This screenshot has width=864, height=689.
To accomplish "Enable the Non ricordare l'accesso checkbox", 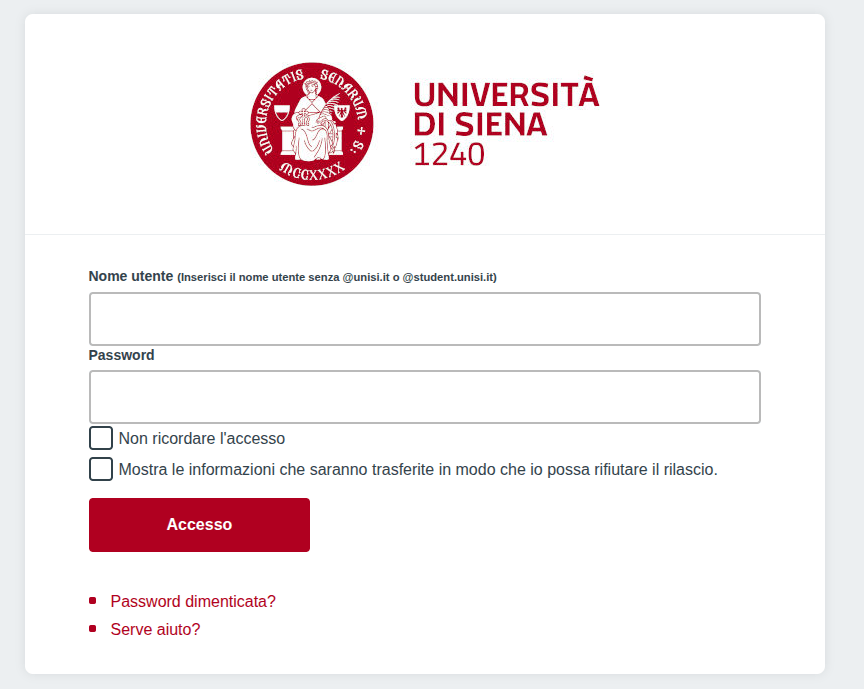I will [101, 438].
